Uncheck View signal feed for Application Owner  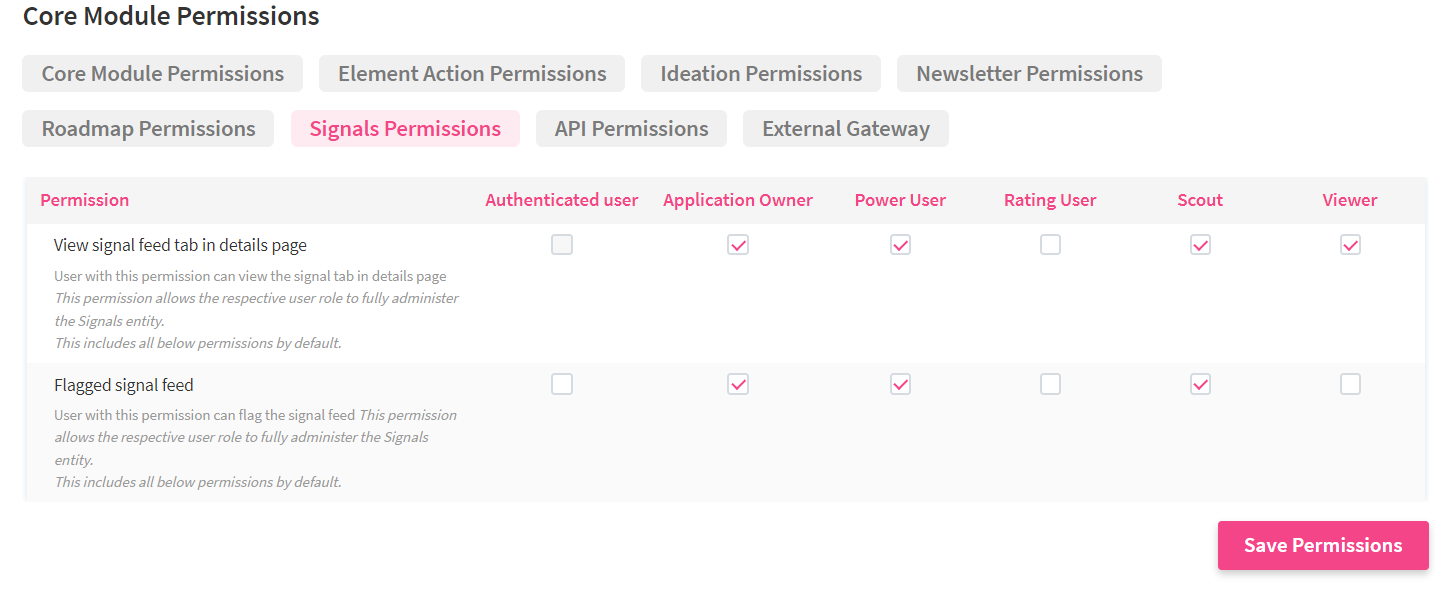pyautogui.click(x=738, y=245)
